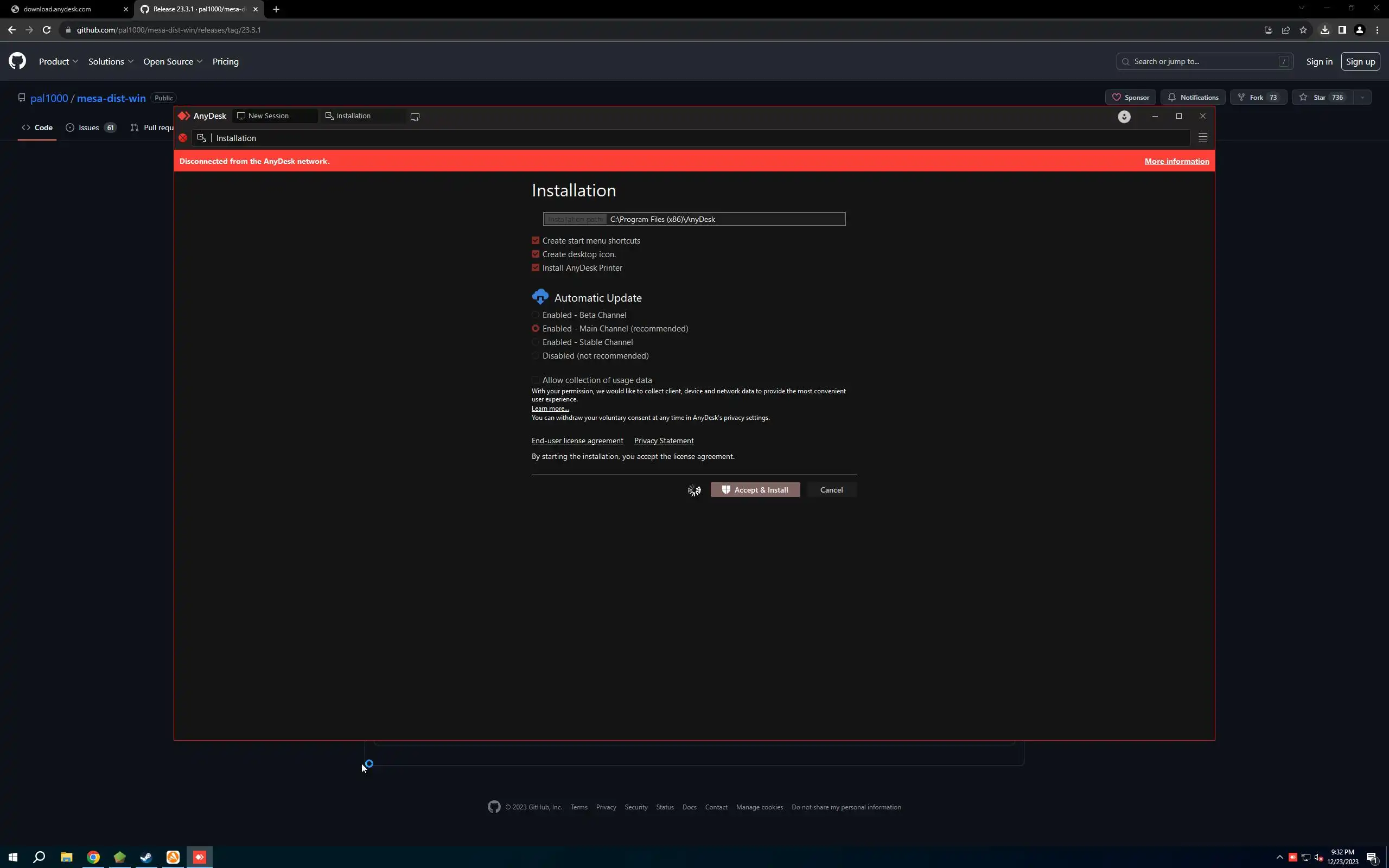Expand the Product dropdown on GitHub

pyautogui.click(x=58, y=61)
